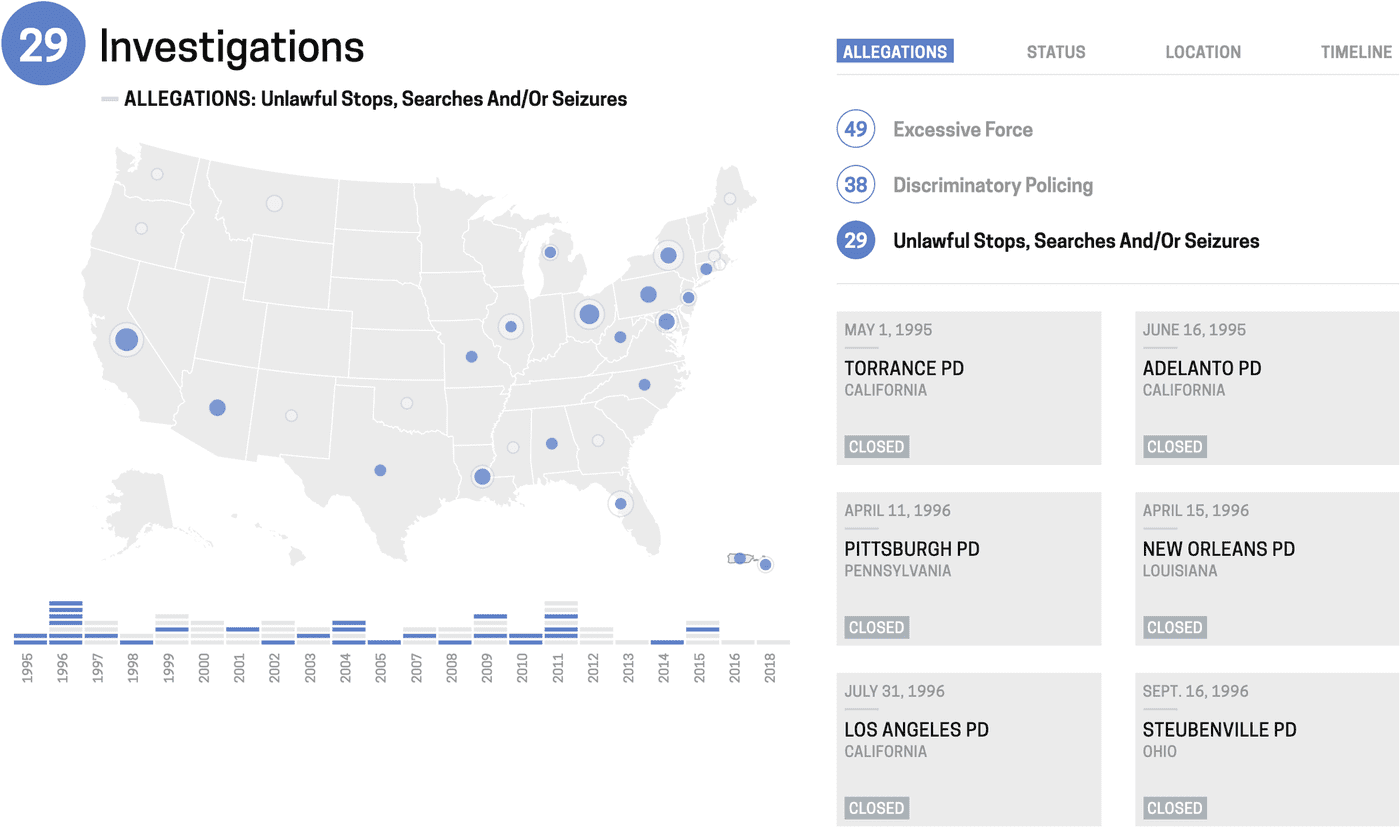
Task: Select the 1996 bar stack in timeline
Action: tap(66, 623)
